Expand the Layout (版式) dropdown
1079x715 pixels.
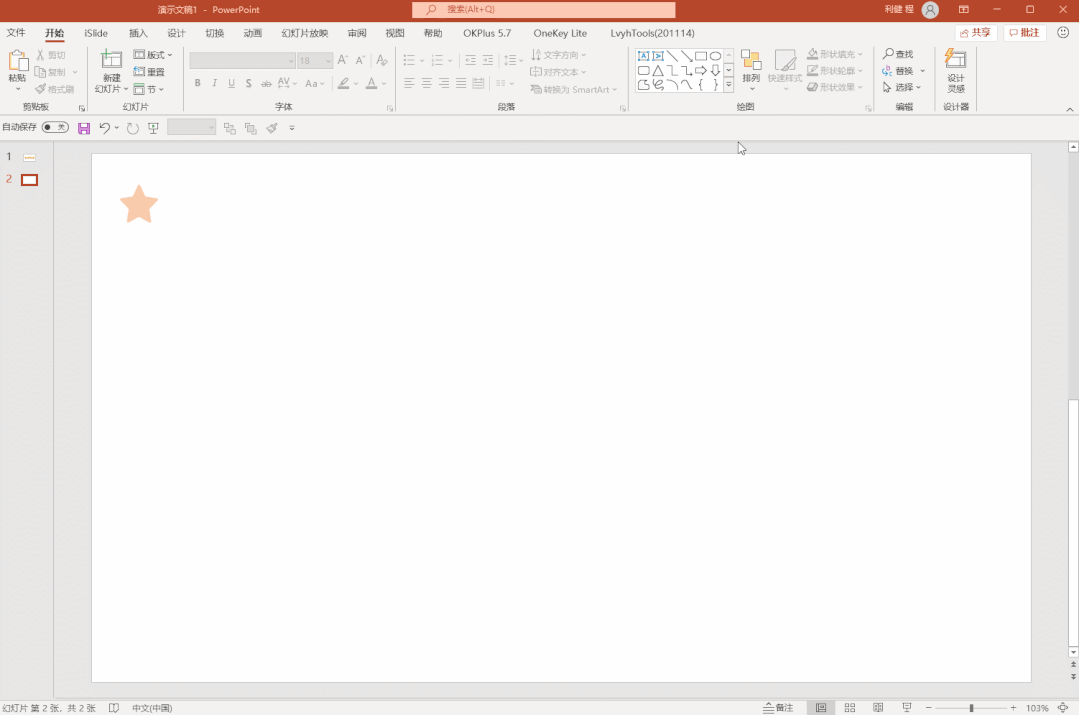tap(153, 54)
